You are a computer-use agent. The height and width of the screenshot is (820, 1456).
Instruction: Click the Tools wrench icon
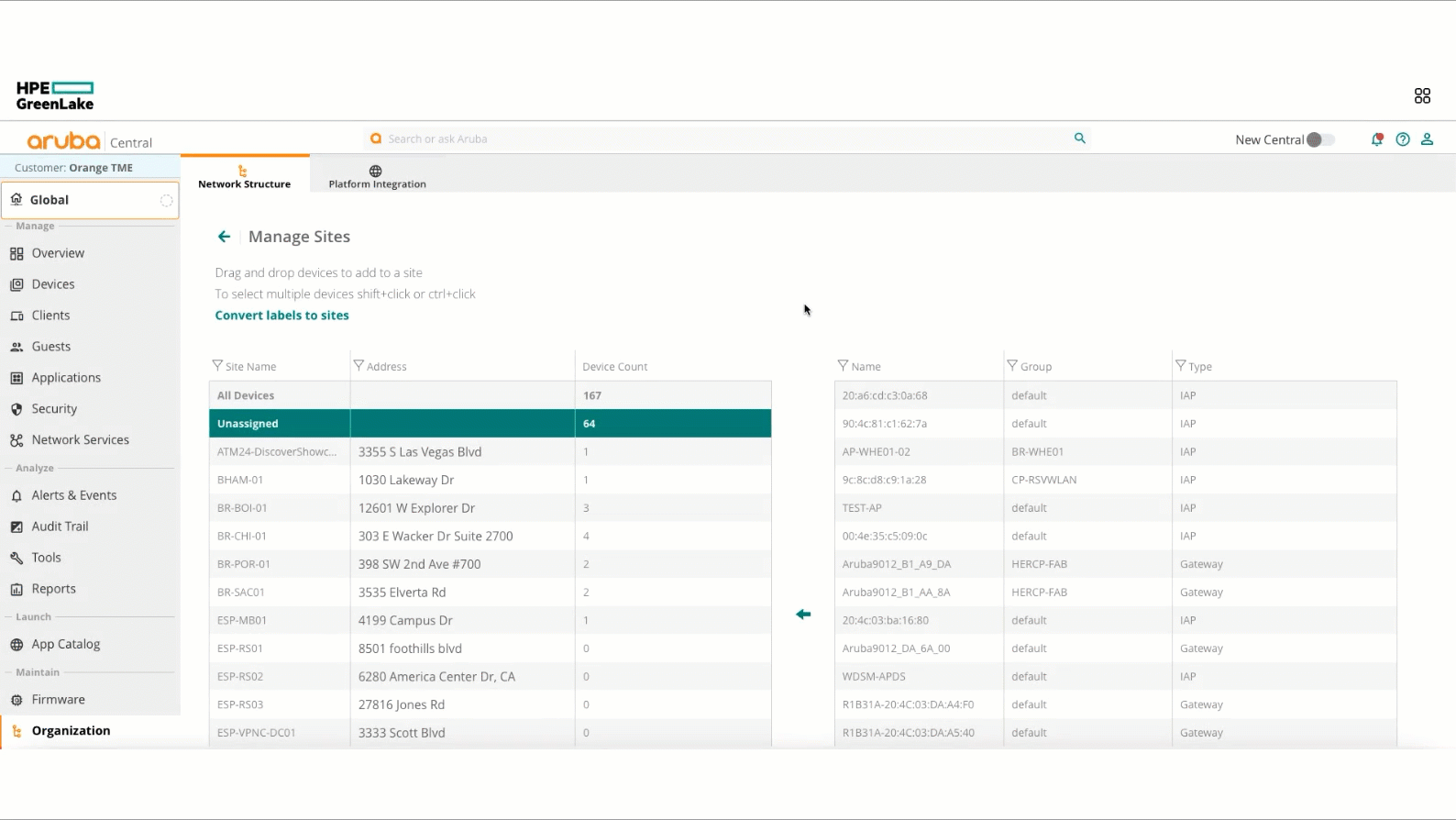click(x=17, y=558)
